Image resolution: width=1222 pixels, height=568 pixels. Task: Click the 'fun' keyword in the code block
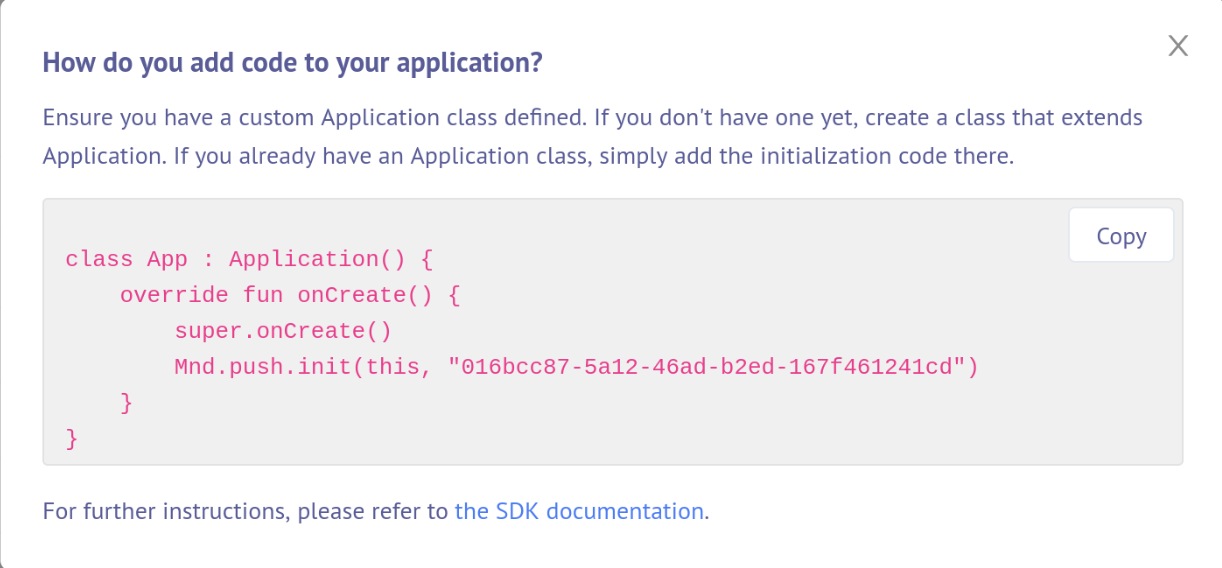(x=263, y=296)
